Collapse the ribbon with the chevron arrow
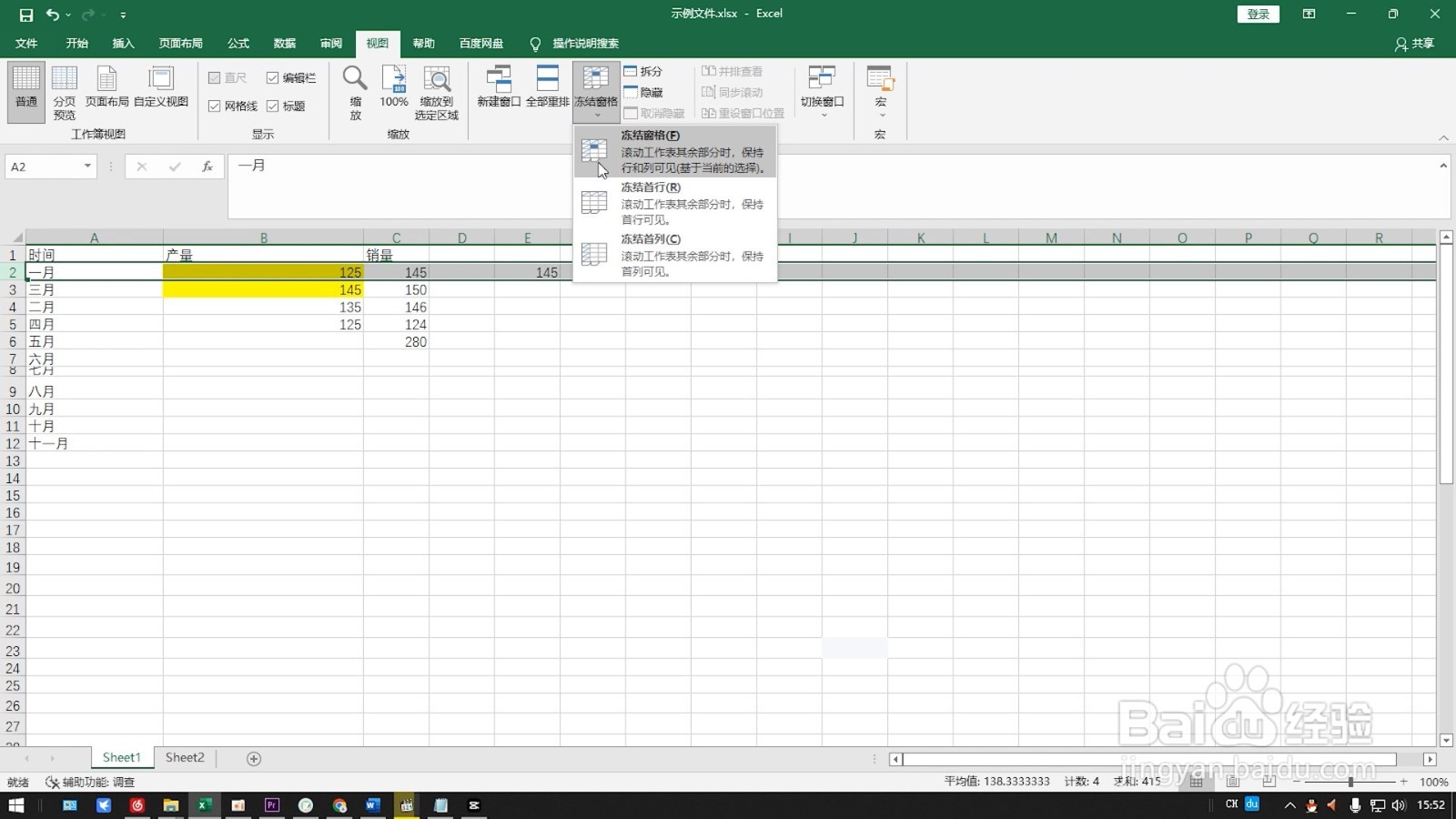 (1443, 137)
